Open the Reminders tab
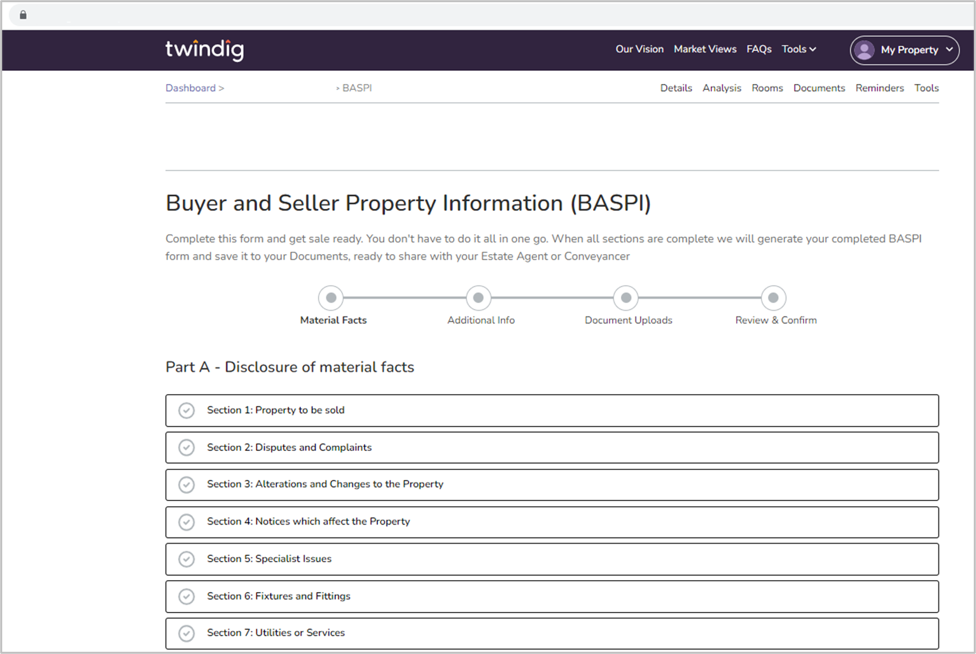This screenshot has width=976, height=654. 879,88
